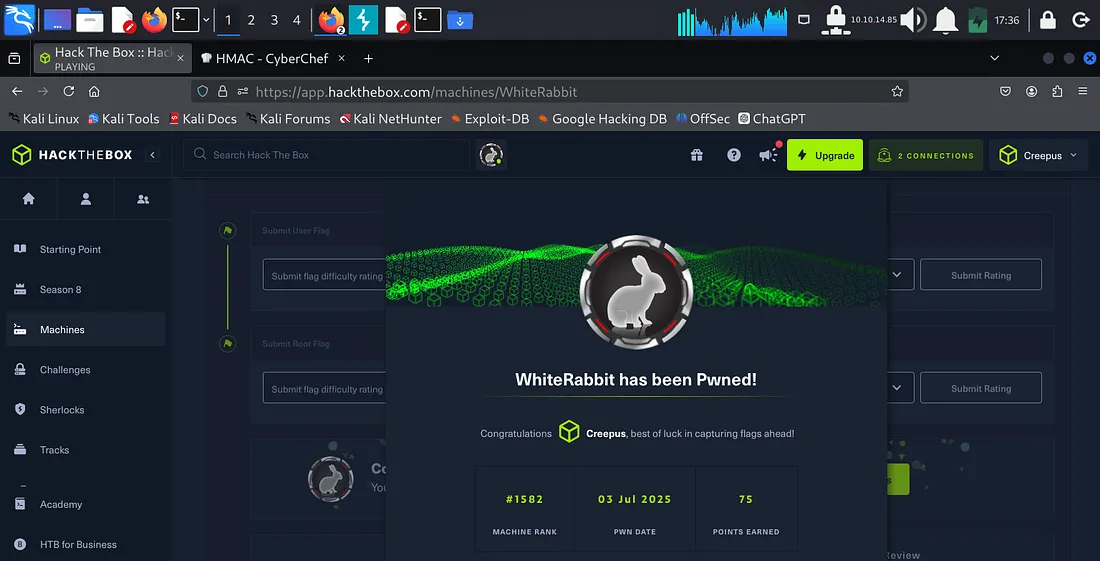
Task: Go to the browser home page
Action: click(94, 91)
